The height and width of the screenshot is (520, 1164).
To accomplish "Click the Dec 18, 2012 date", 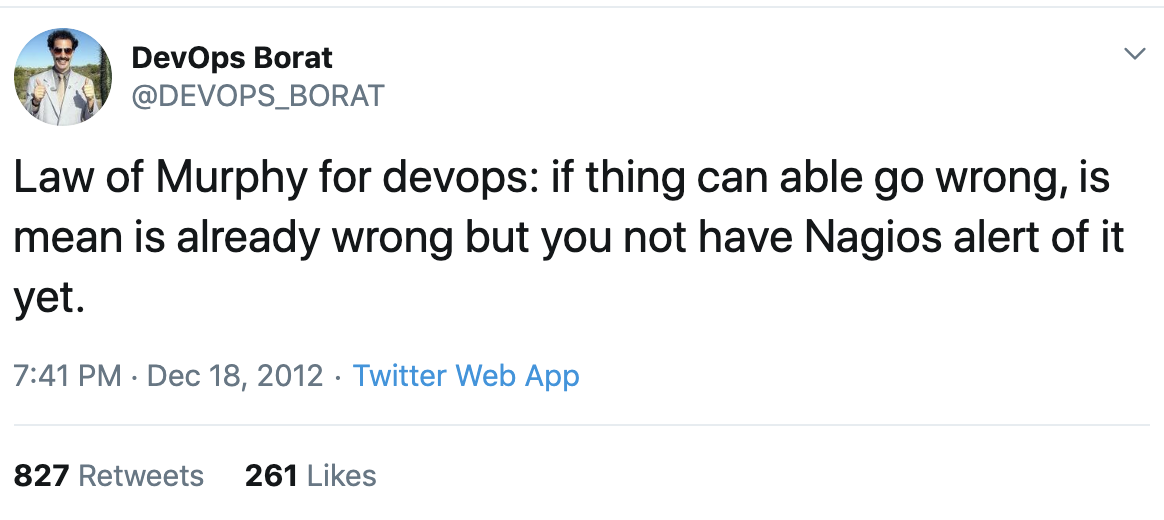I will coord(235,376).
